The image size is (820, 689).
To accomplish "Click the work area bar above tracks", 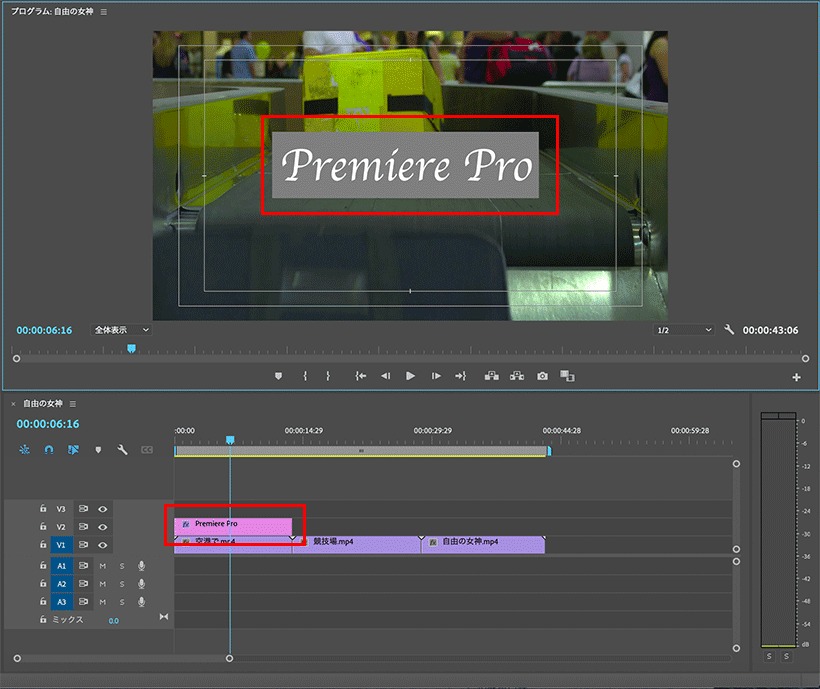I will (361, 451).
